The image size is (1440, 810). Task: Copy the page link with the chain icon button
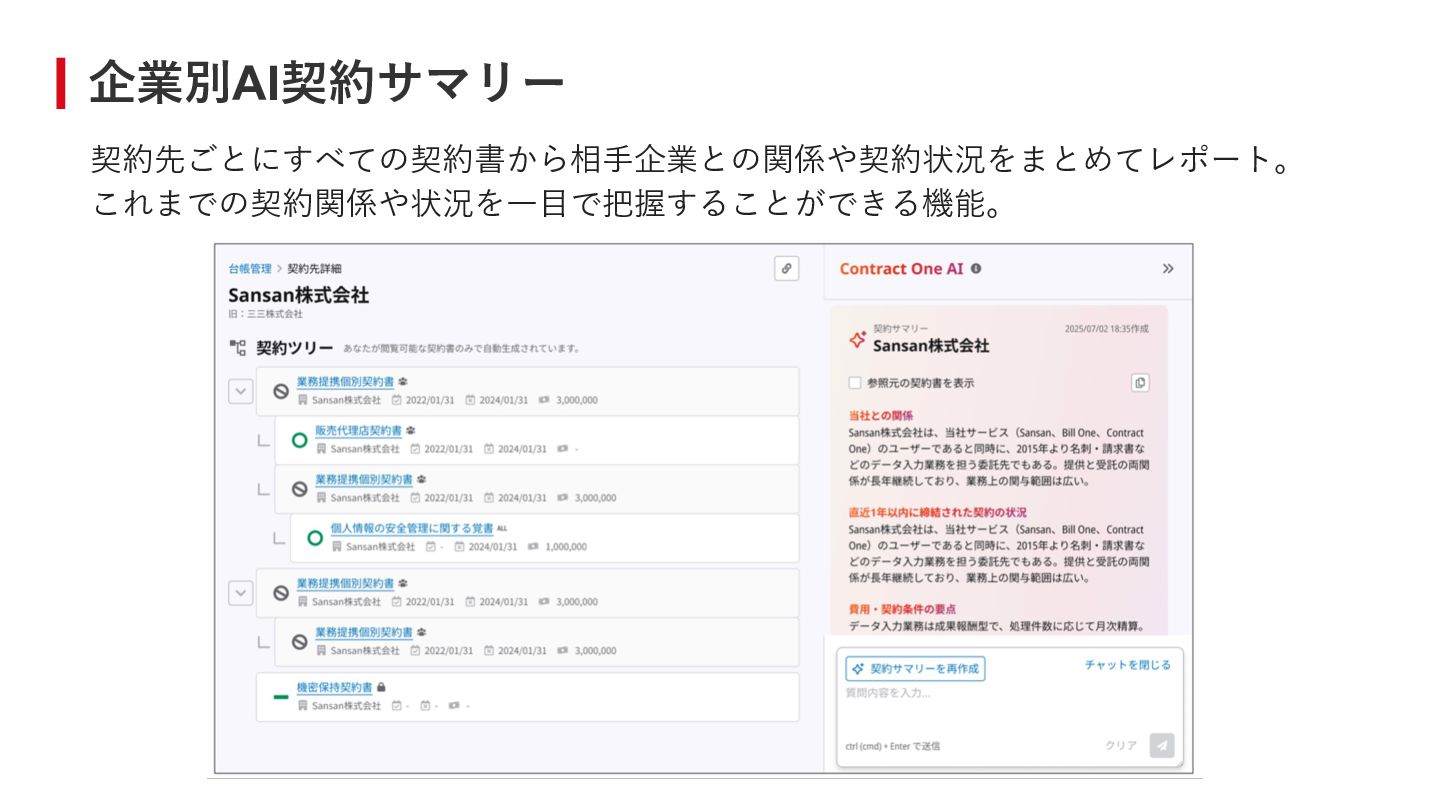787,268
